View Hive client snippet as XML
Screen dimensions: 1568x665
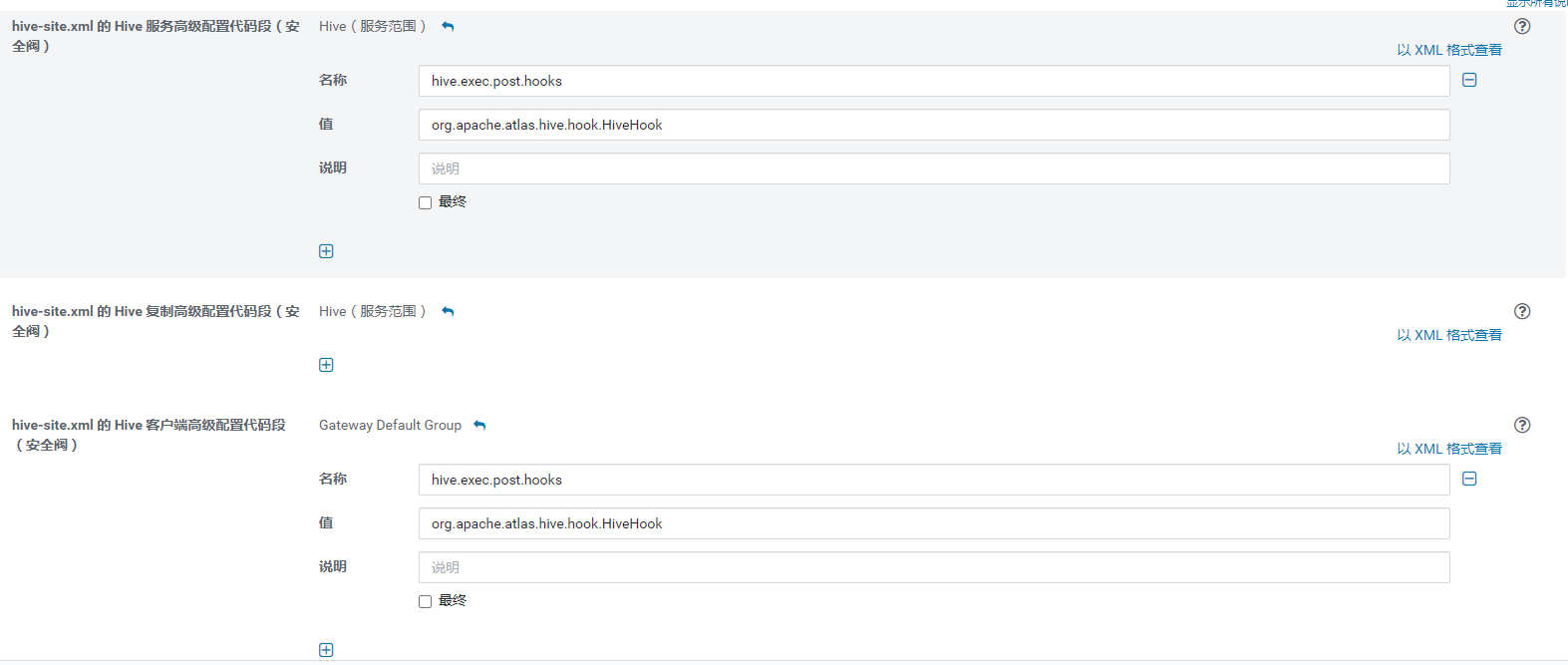point(1449,449)
